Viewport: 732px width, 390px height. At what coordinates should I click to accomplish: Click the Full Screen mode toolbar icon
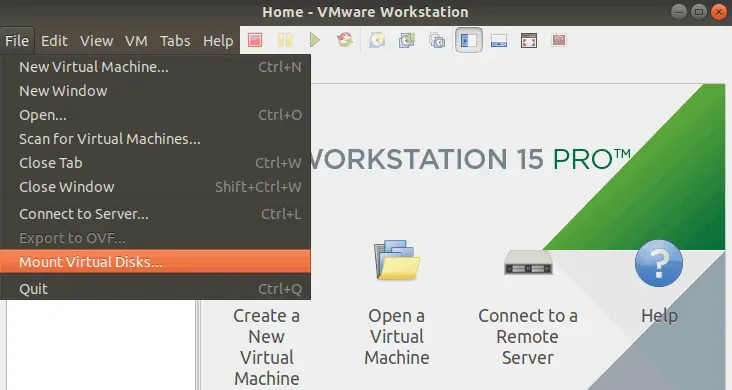[x=528, y=41]
